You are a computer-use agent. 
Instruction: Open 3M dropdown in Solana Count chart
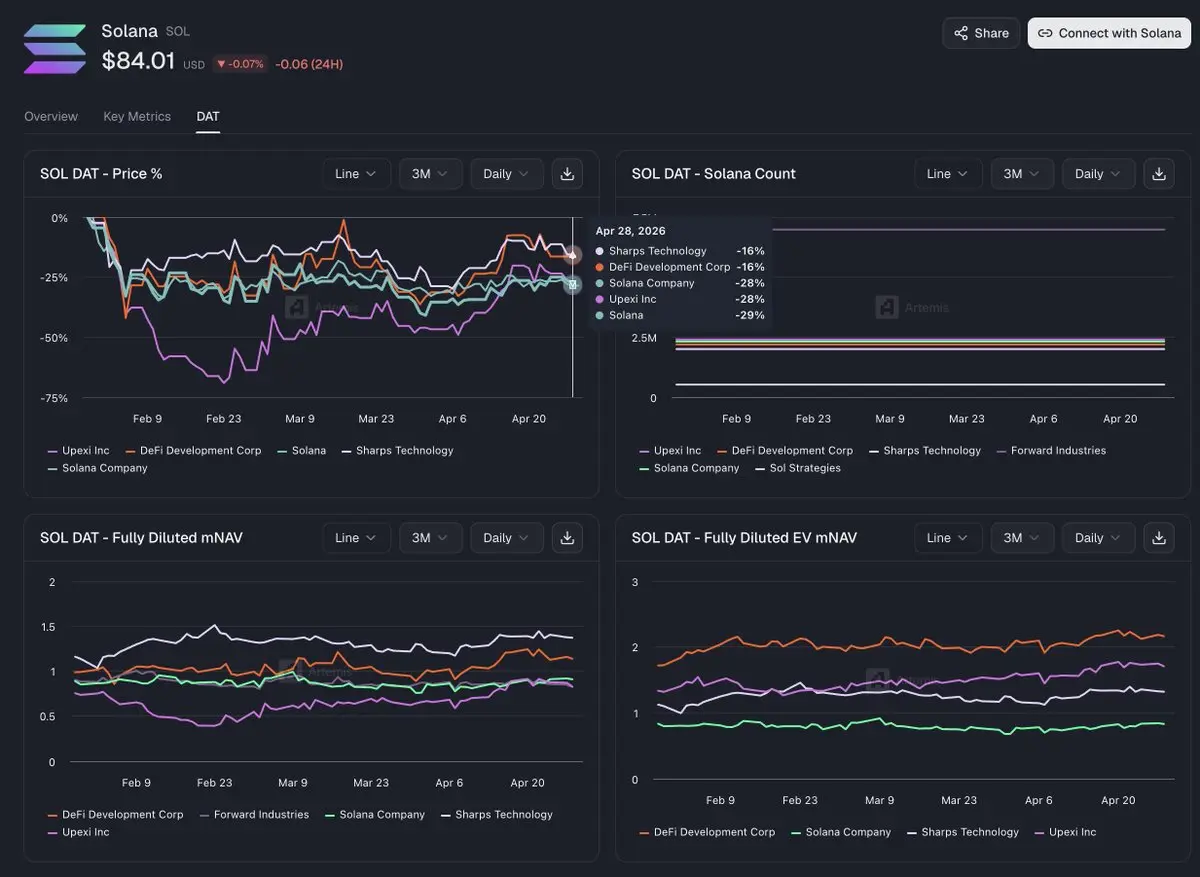(1023, 174)
